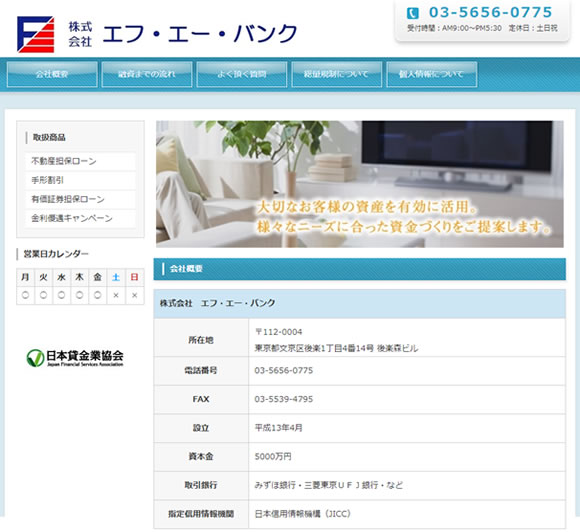Click the fax number 03-5539-4795
The image size is (580, 532).
point(284,399)
